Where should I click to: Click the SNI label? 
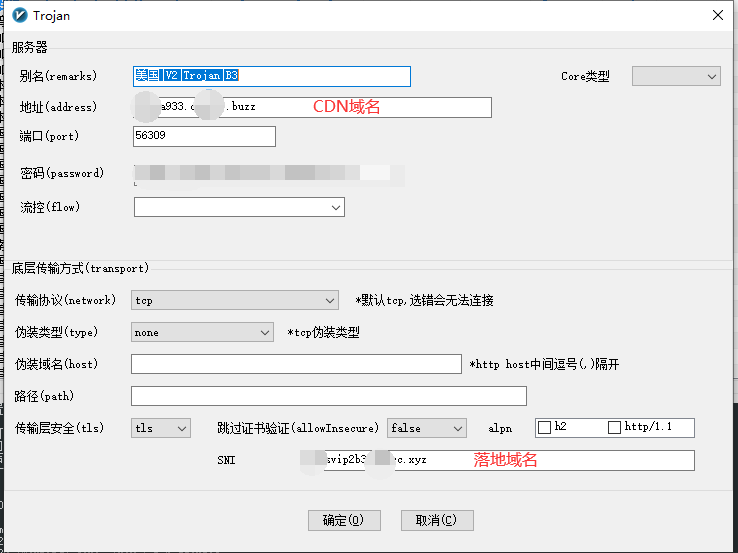click(226, 460)
